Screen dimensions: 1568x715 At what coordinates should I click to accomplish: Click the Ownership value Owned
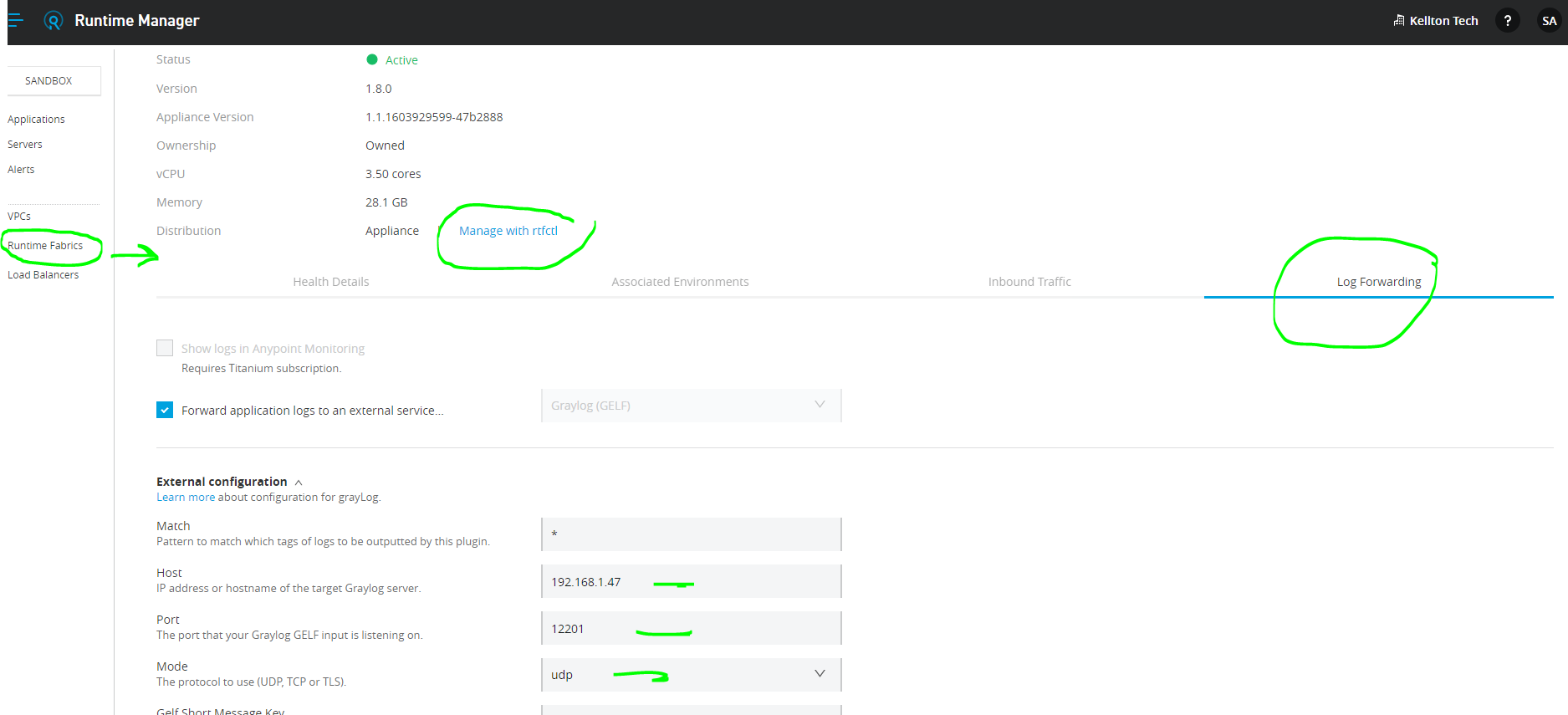pos(385,146)
